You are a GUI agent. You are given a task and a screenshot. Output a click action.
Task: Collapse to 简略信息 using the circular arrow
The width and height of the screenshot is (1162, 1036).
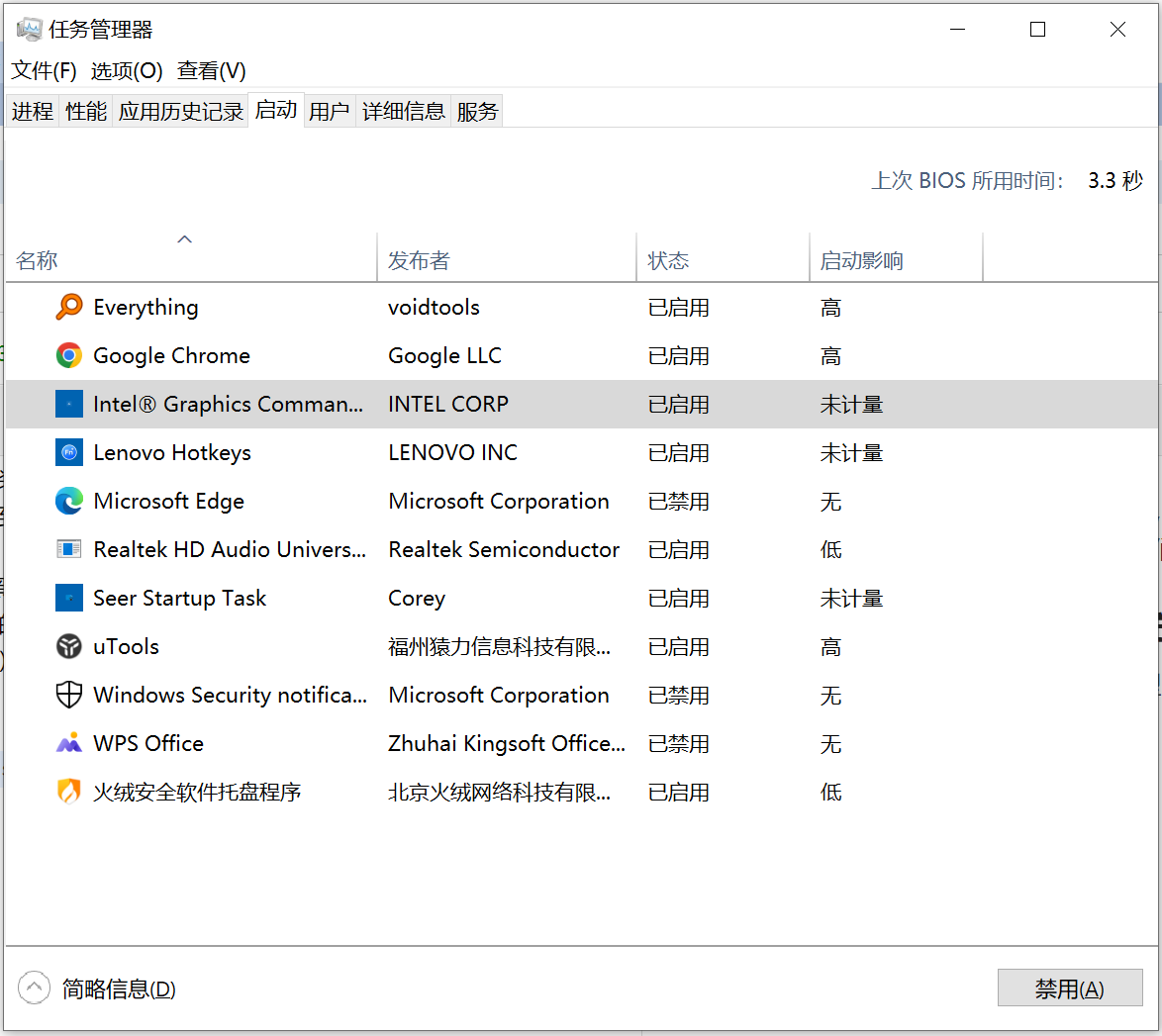point(34,988)
